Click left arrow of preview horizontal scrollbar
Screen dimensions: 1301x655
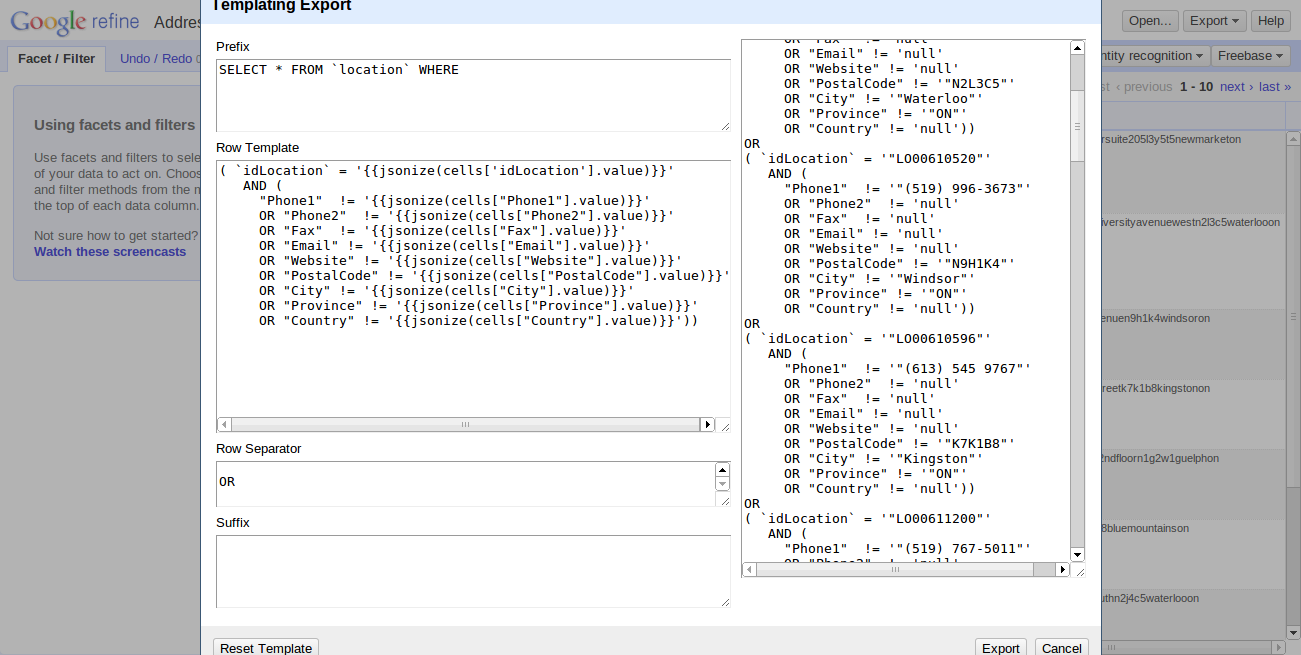tap(749, 569)
